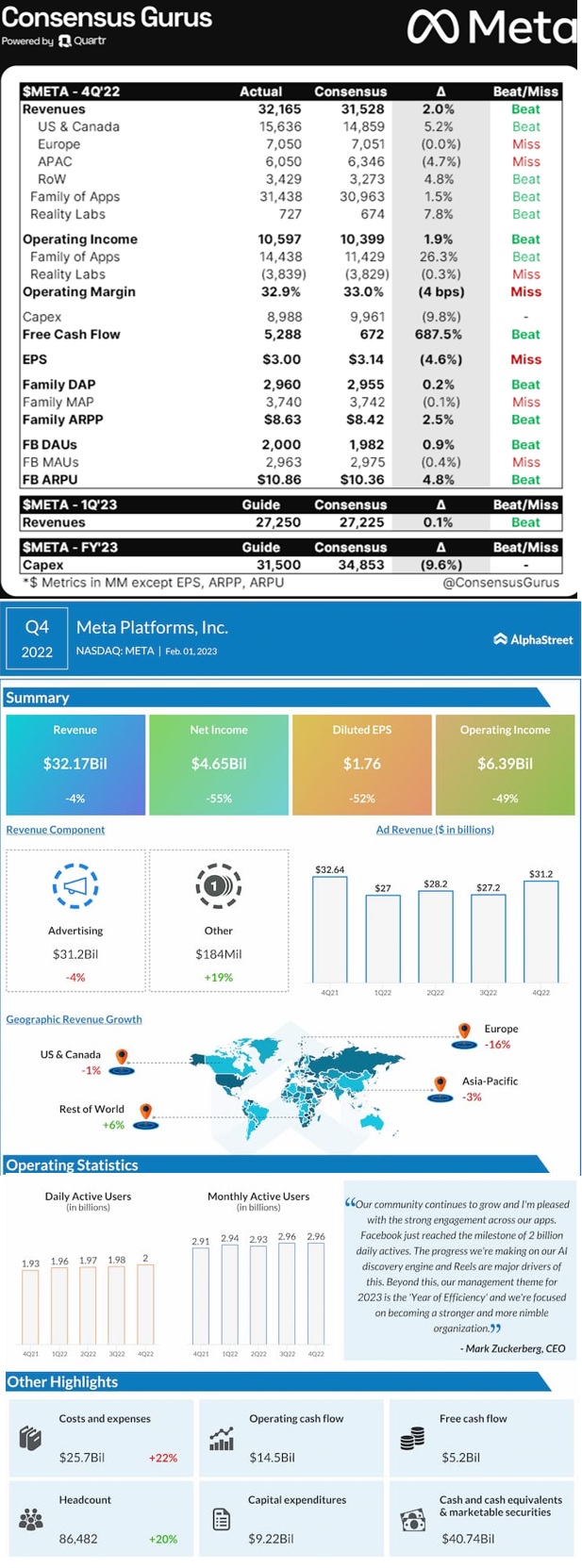Viewport: 582px width, 1568px height.
Task: Click the 1Q'23 Revenues guide 27,250
Action: 280,522
